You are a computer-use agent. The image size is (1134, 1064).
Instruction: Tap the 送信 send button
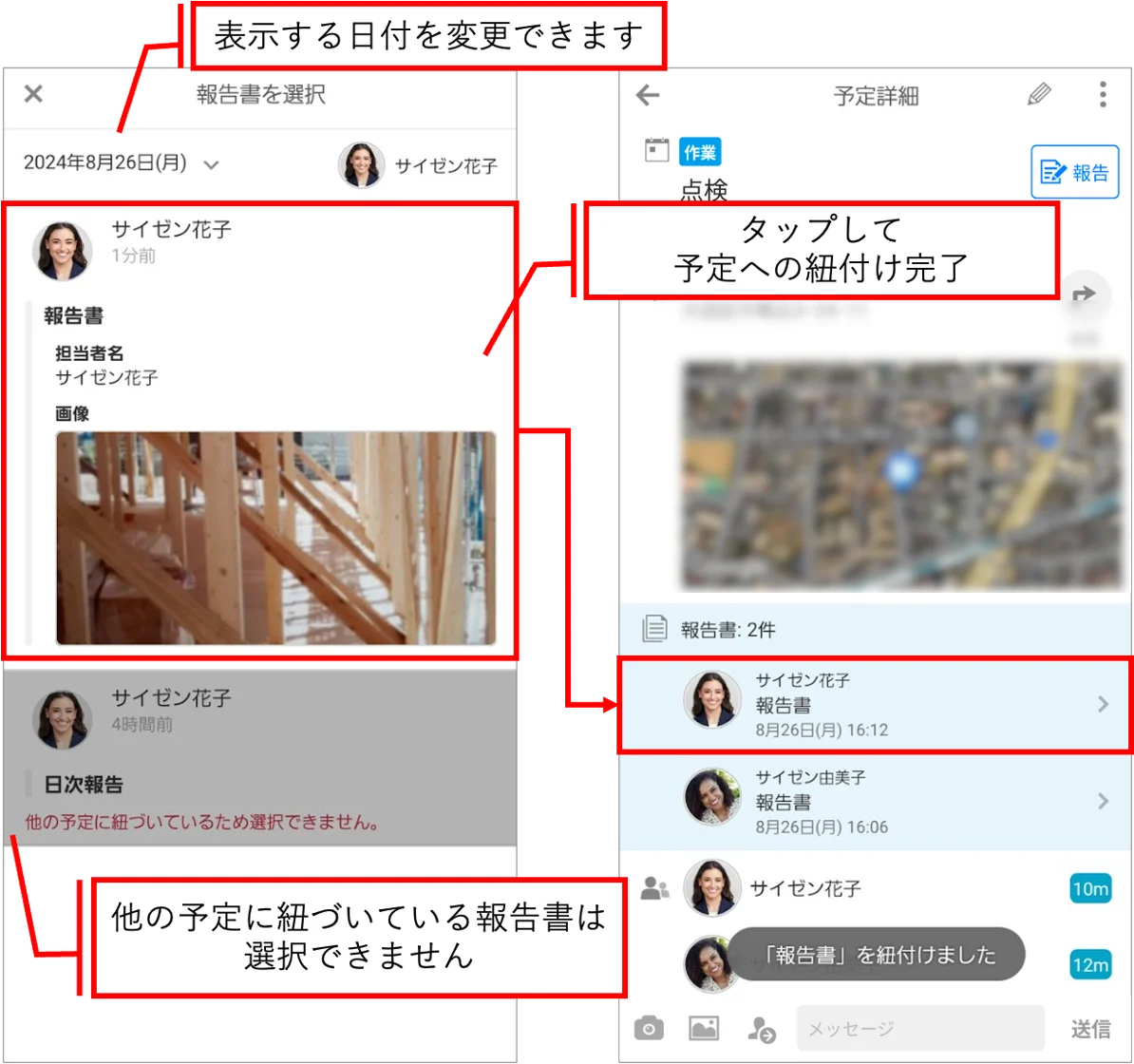click(x=1090, y=1029)
